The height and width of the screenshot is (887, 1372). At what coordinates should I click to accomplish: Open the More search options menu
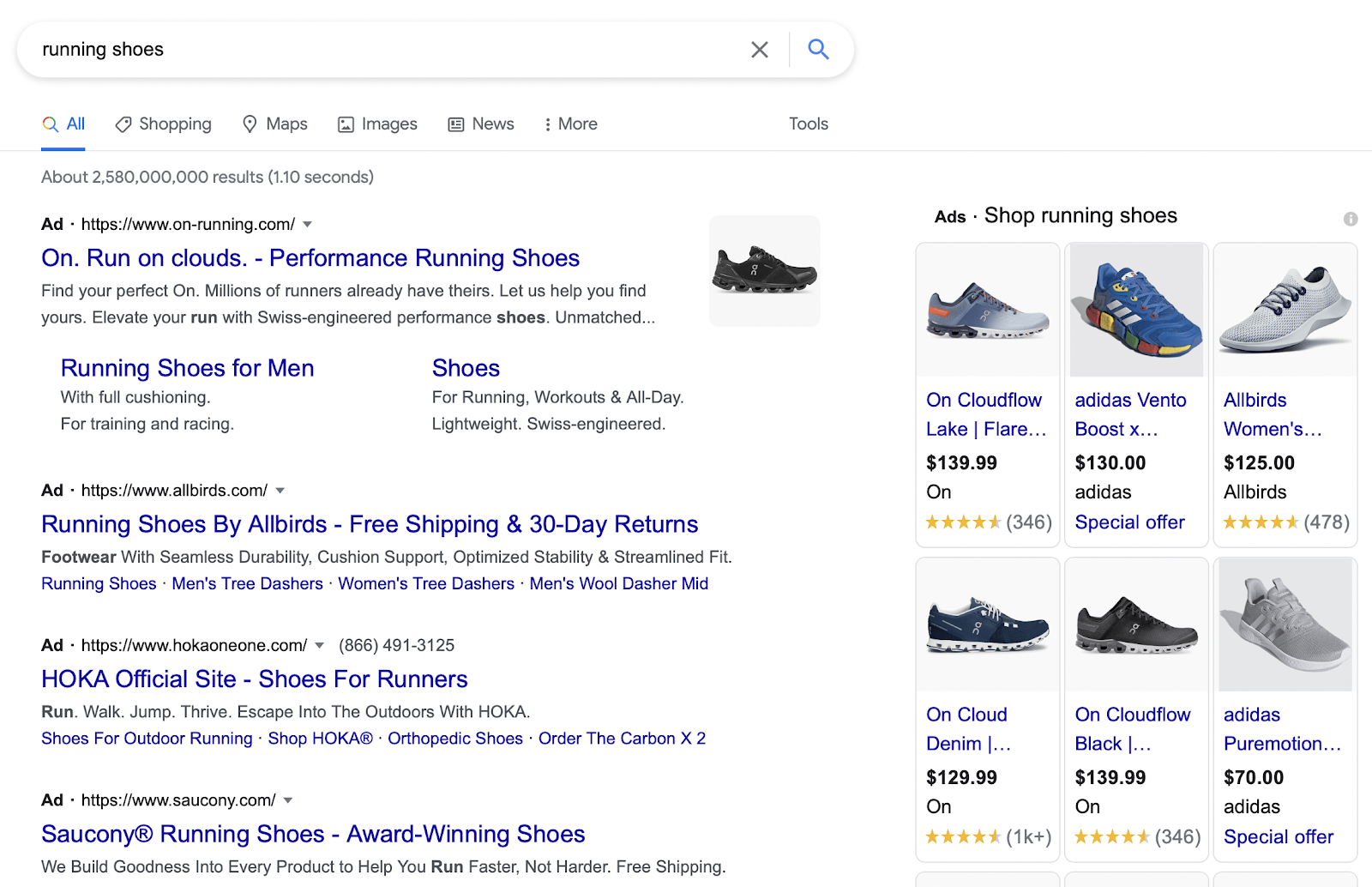pos(570,124)
